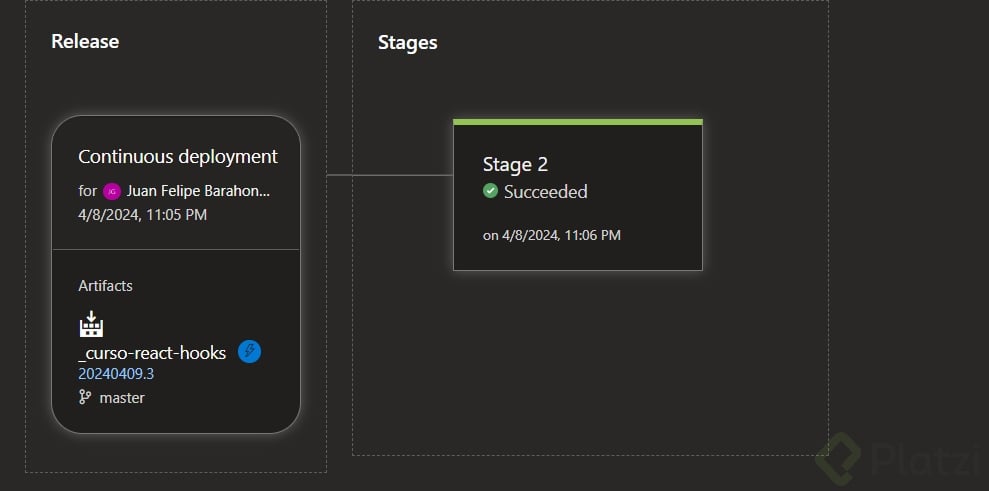Click the git branch icon beside master
Viewport: 989px width, 491px height.
(x=85, y=397)
